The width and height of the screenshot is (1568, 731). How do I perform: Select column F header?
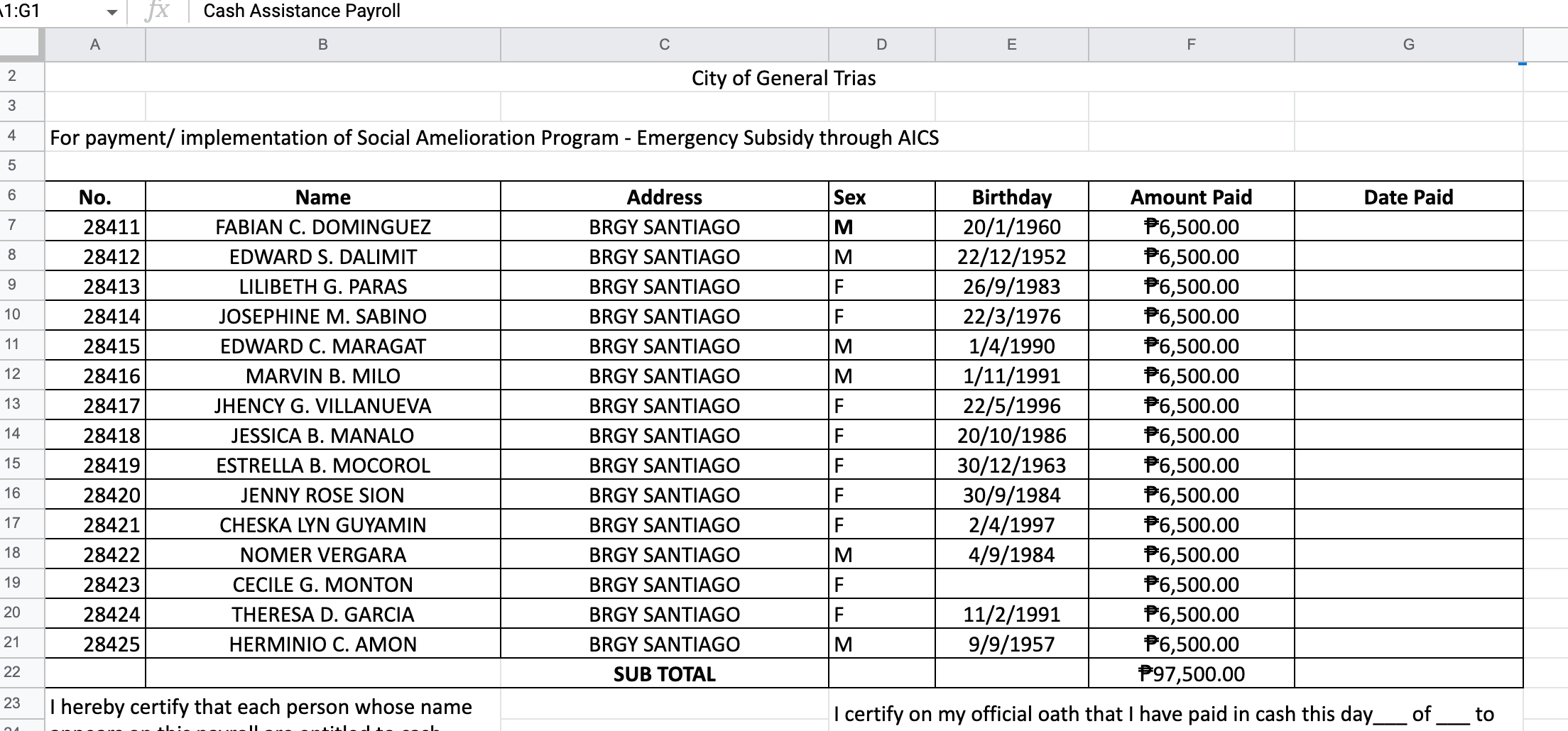tap(1191, 45)
